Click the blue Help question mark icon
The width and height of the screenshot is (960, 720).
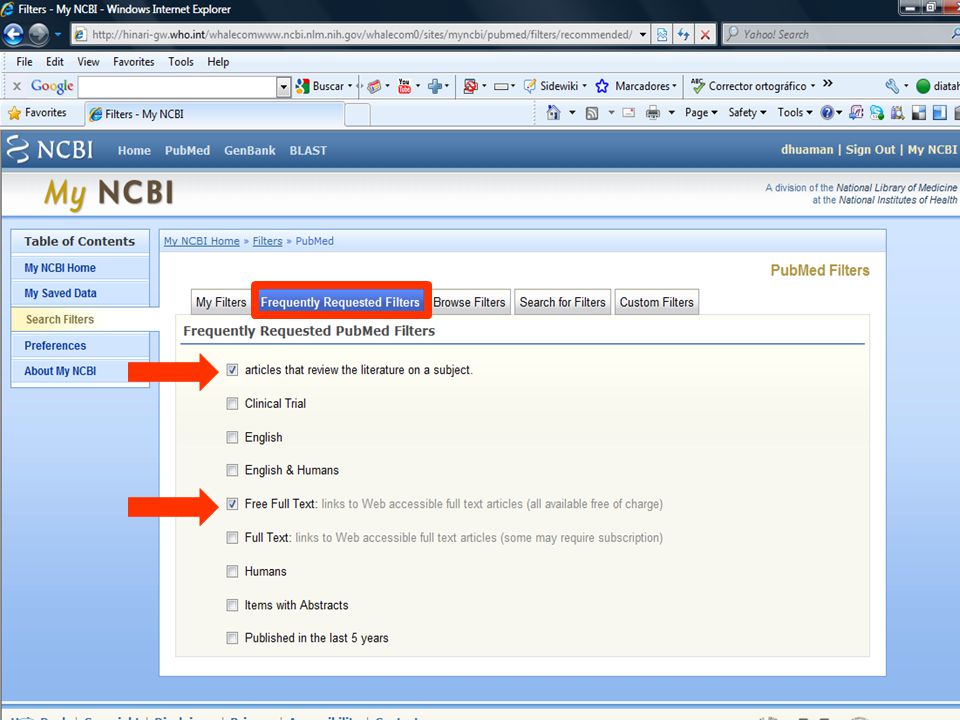(x=827, y=113)
